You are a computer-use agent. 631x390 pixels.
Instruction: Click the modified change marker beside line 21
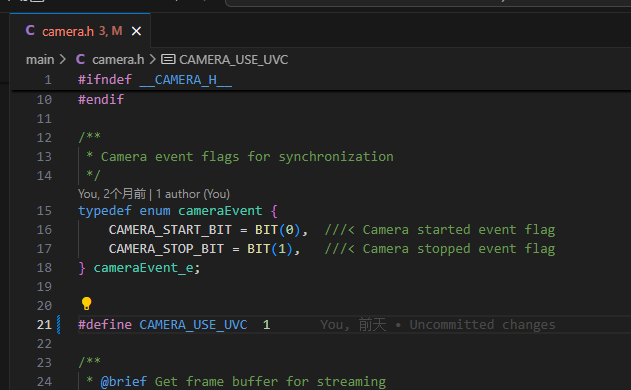59,324
